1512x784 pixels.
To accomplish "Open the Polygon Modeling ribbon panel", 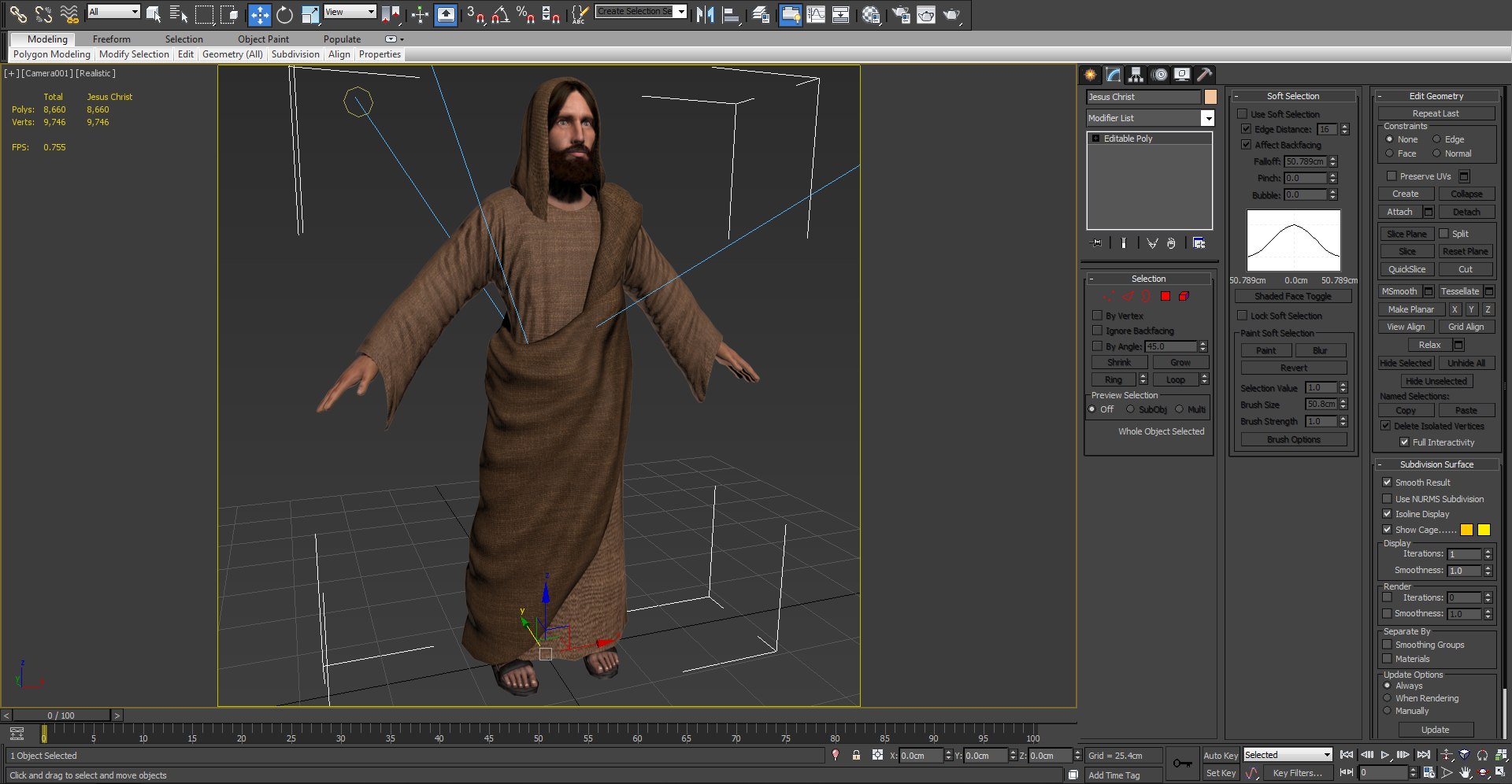I will click(x=52, y=54).
